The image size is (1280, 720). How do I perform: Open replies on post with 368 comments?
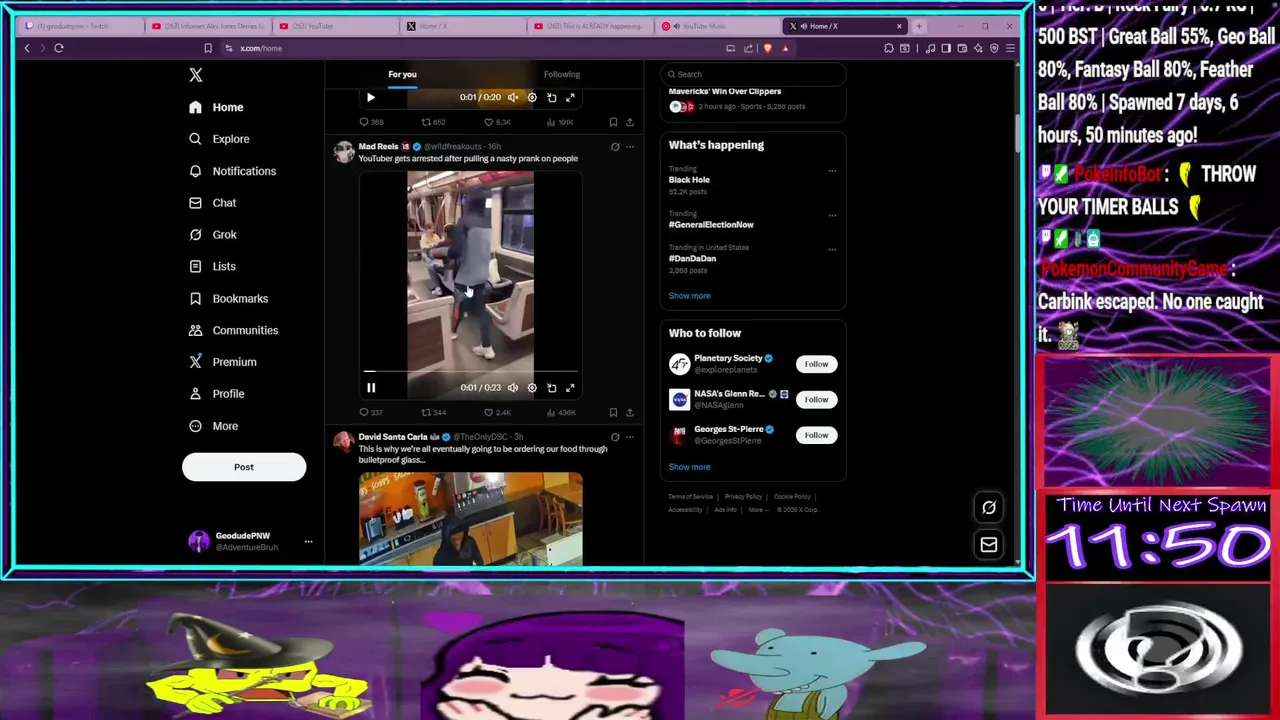coord(371,122)
